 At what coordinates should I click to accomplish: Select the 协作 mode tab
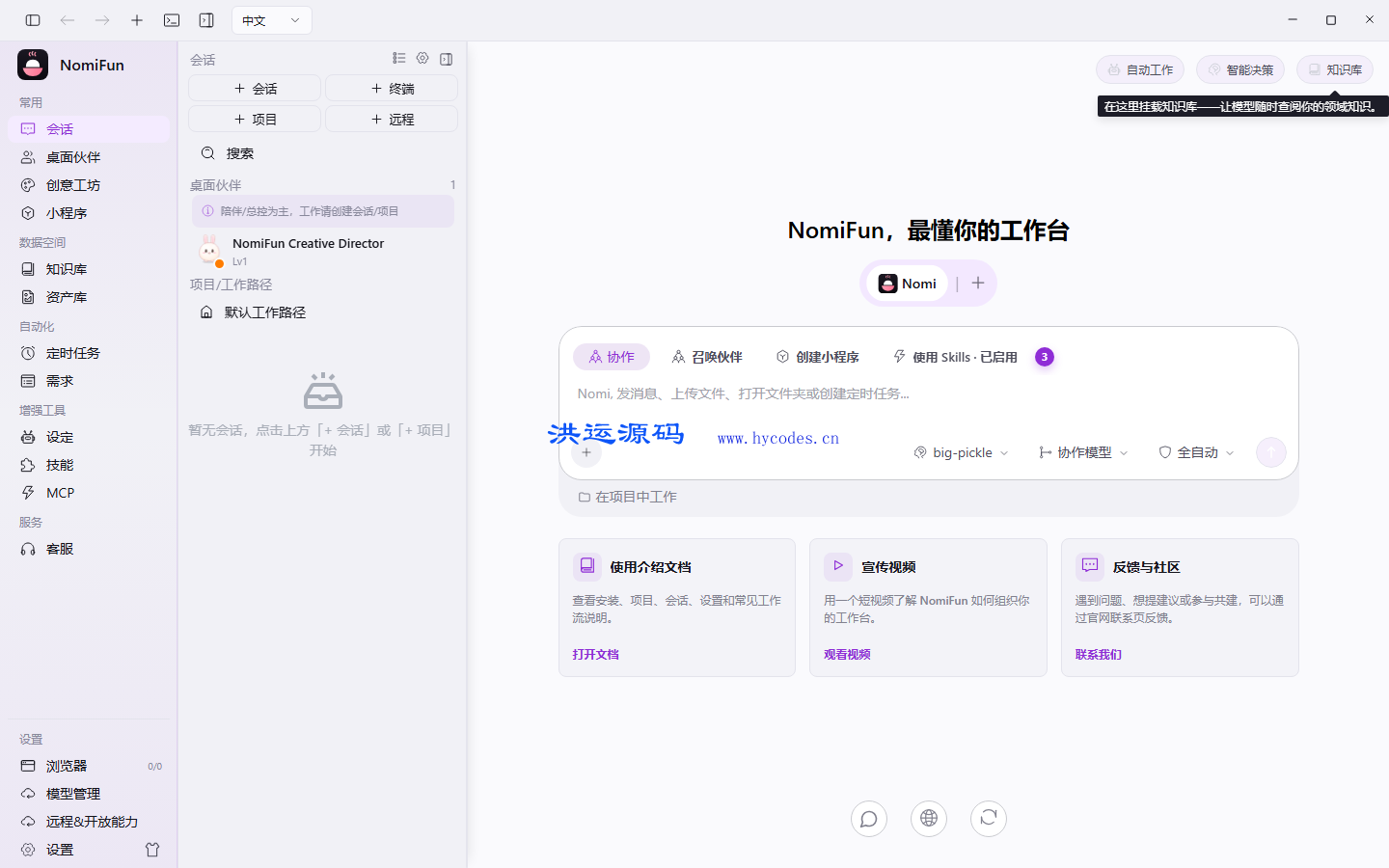[x=612, y=357]
